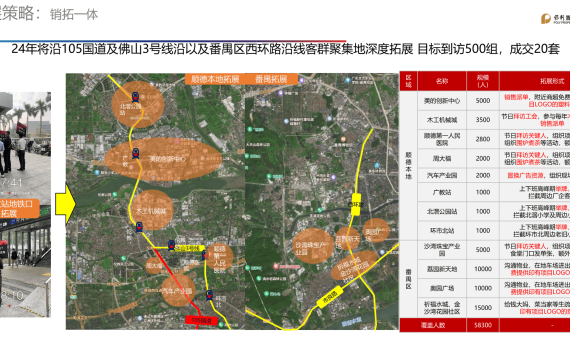Click the metro icon left of 佛山3号线 label

pos(171,245)
